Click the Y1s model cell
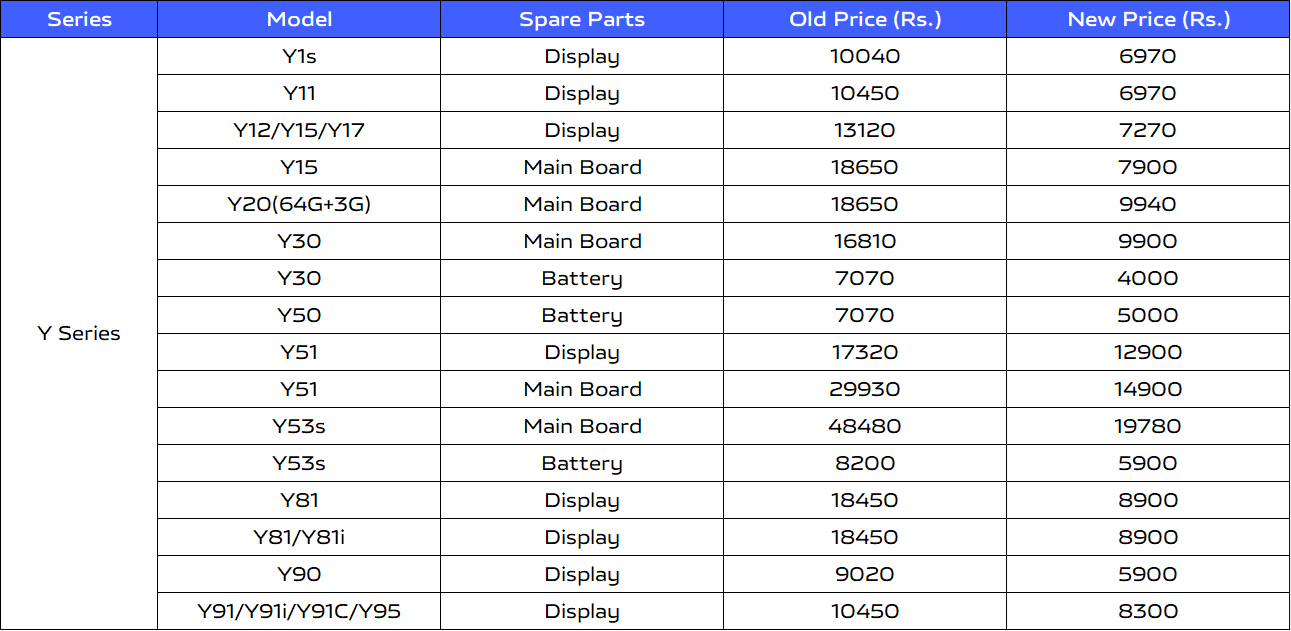Screen dimensions: 1291x631 (299, 56)
